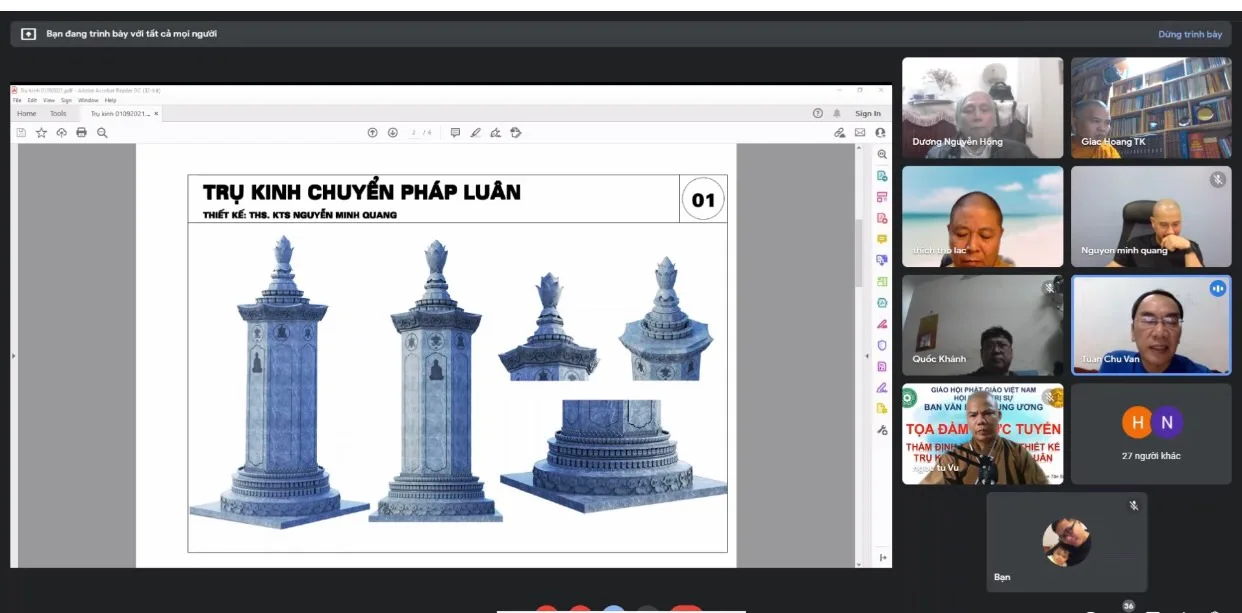Click the PDF vertical scrollbar thumb
1242x613 pixels.
[x=858, y=253]
